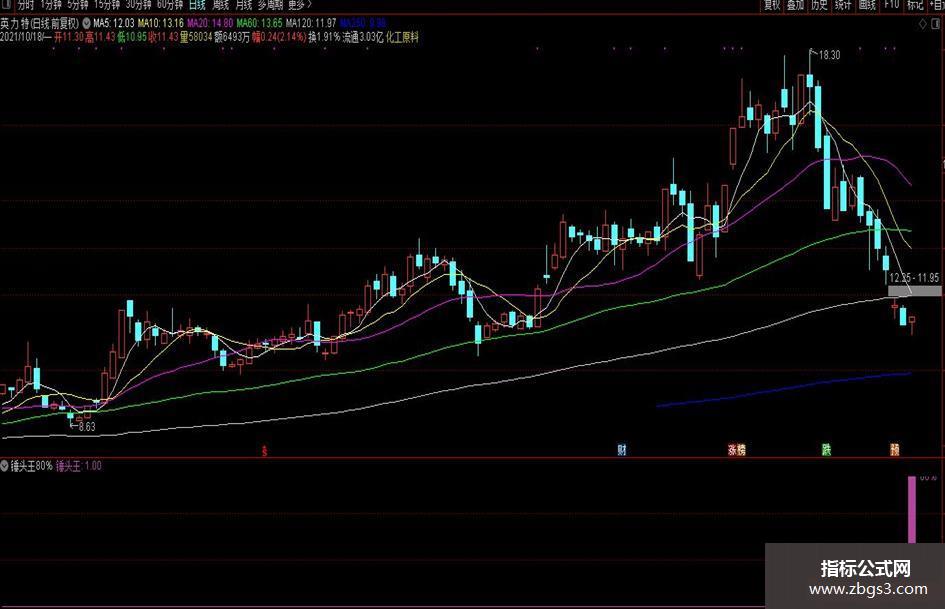The image size is (945, 609).
Task: Select the 30分钟 period tab
Action: [138, 5]
